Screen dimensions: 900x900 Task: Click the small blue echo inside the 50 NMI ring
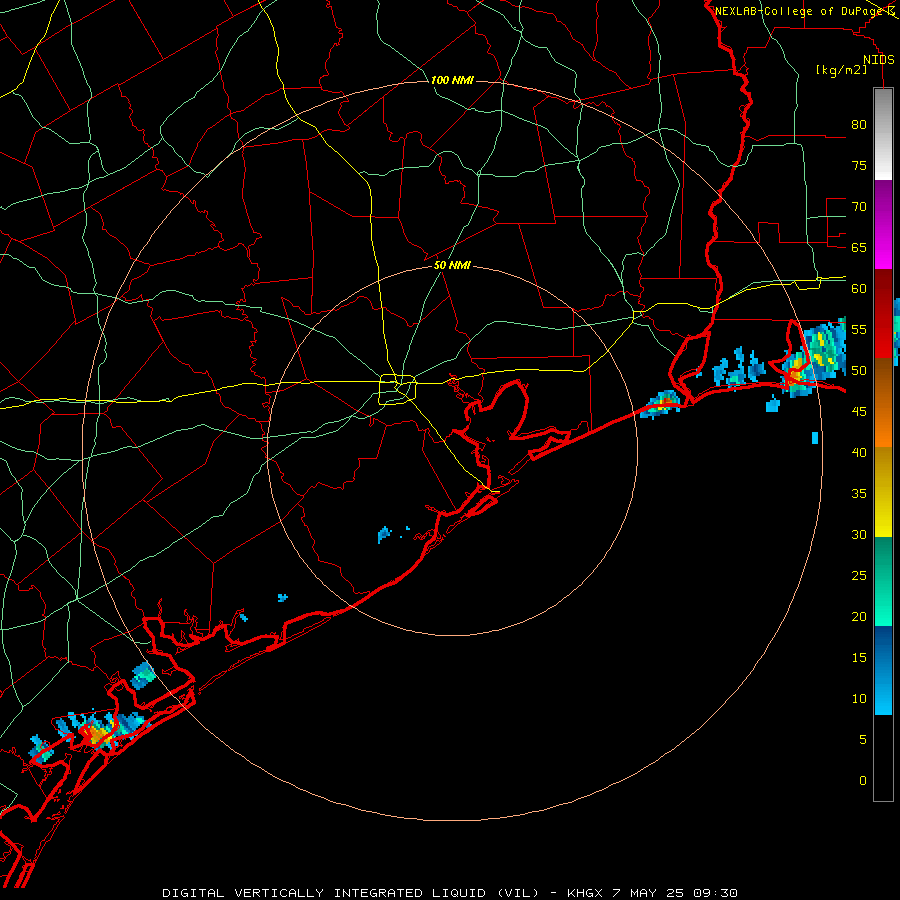click(384, 534)
